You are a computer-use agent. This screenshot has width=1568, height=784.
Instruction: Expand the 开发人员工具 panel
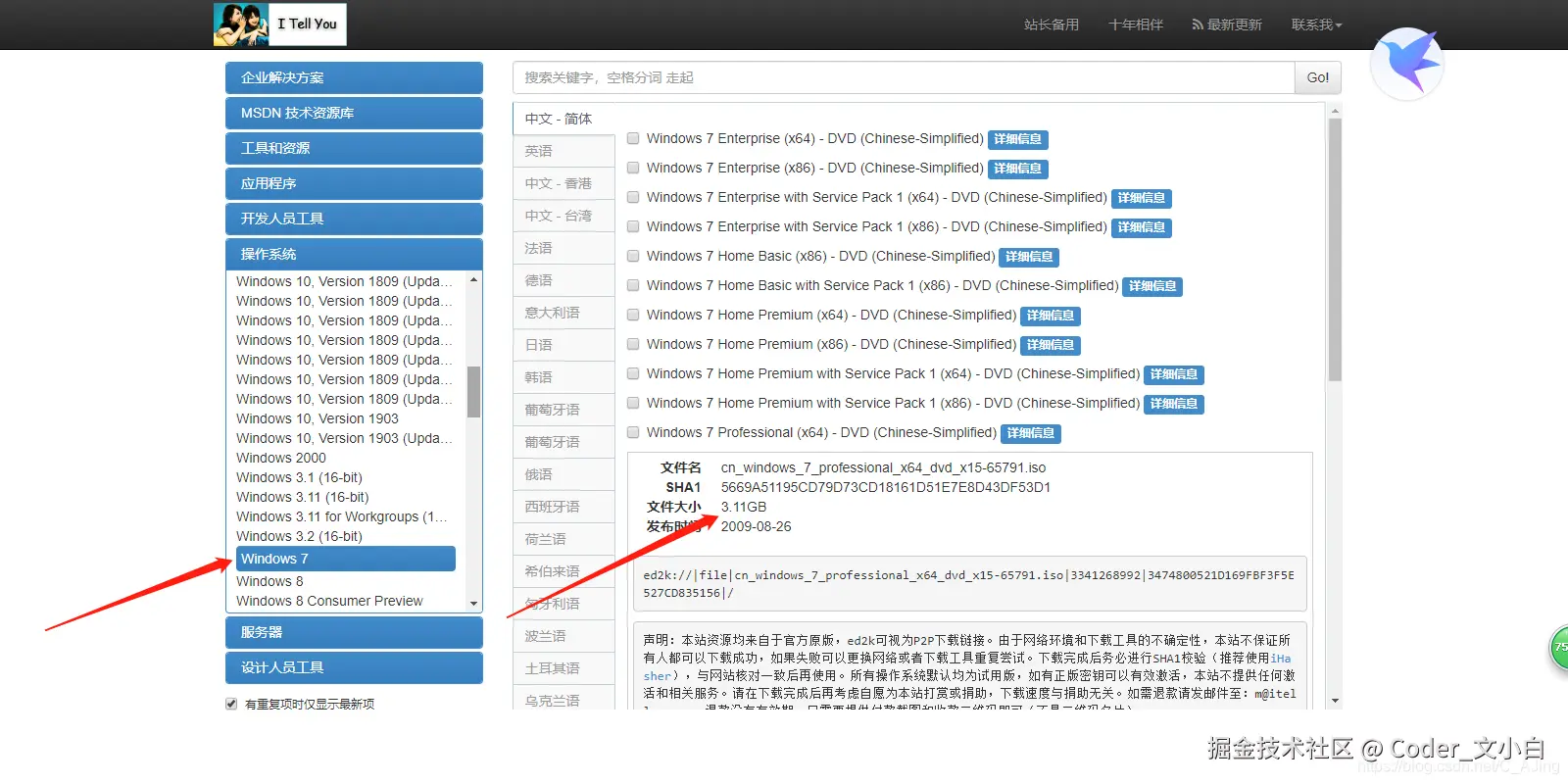pyautogui.click(x=354, y=220)
